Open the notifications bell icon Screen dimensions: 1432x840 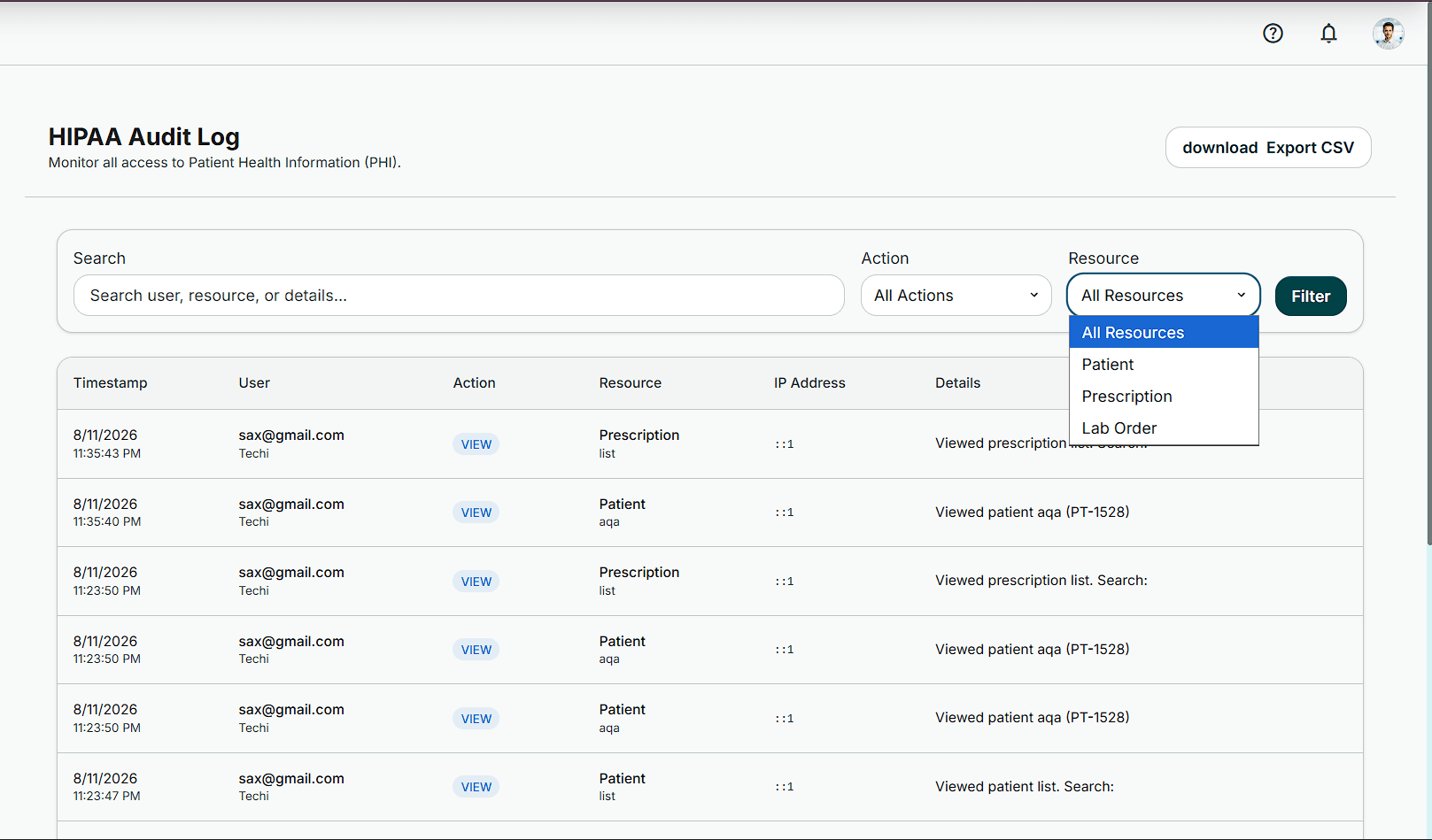click(x=1328, y=34)
